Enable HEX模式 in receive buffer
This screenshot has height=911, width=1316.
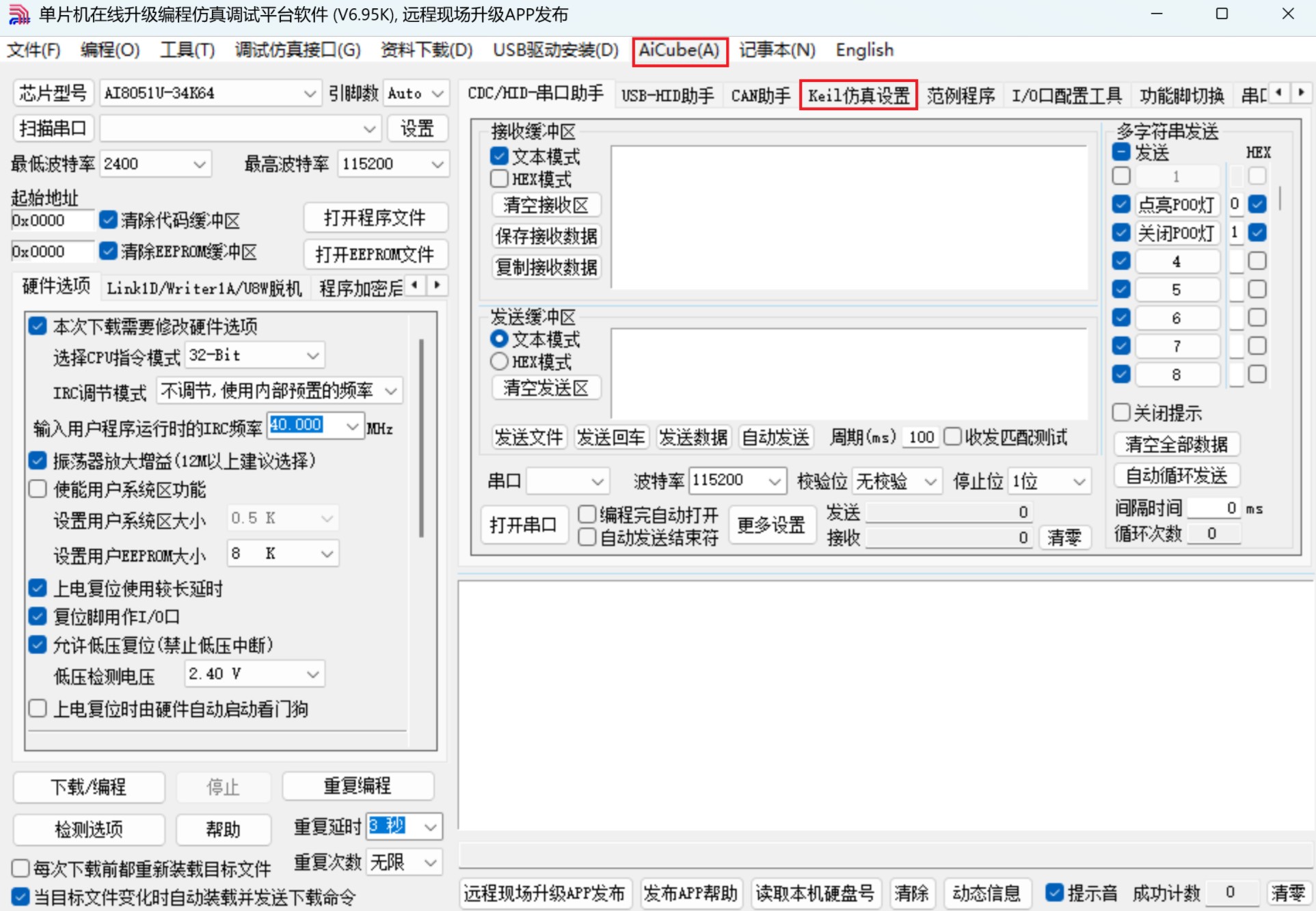tap(500, 179)
